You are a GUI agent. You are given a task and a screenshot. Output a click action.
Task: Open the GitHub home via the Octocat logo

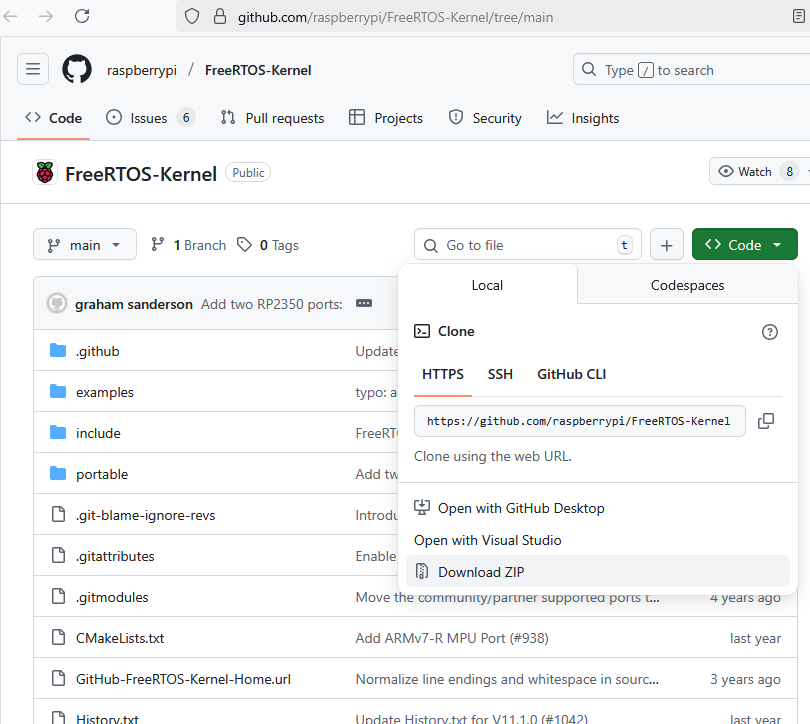[x=76, y=69]
